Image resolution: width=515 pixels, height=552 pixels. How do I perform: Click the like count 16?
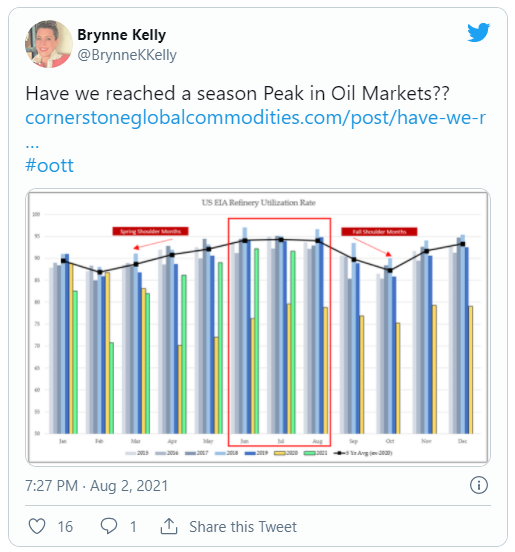pyautogui.click(x=65, y=527)
